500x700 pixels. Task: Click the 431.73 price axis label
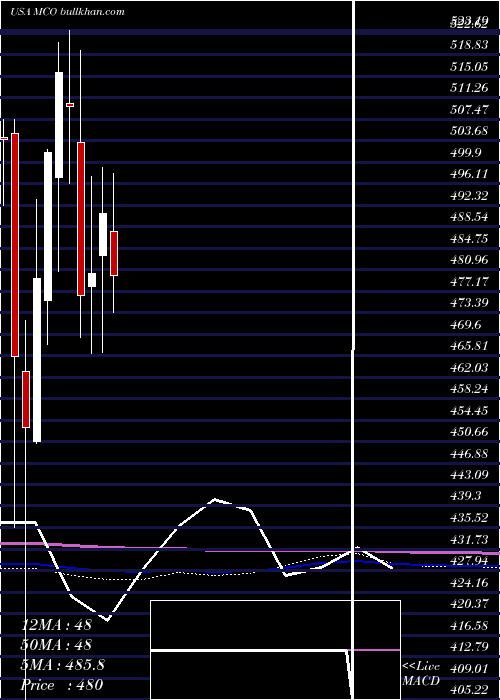click(x=469, y=541)
